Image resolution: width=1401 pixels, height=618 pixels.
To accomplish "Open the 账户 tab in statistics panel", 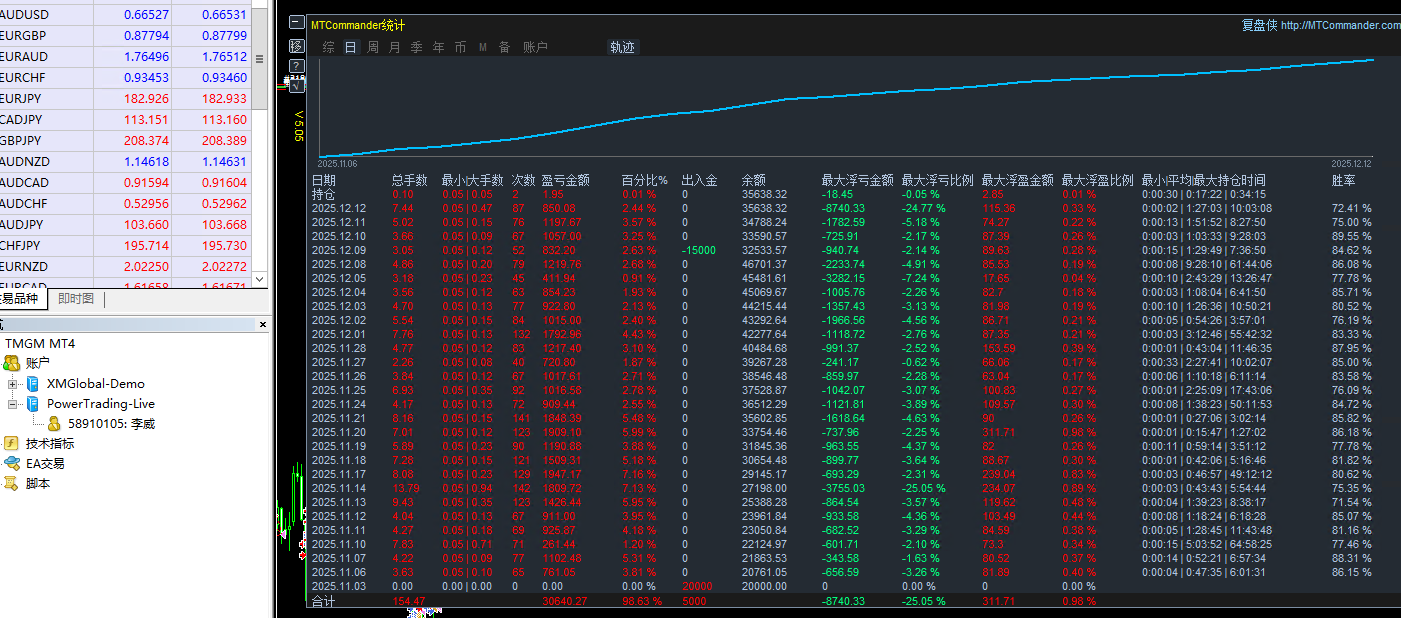I will point(535,47).
